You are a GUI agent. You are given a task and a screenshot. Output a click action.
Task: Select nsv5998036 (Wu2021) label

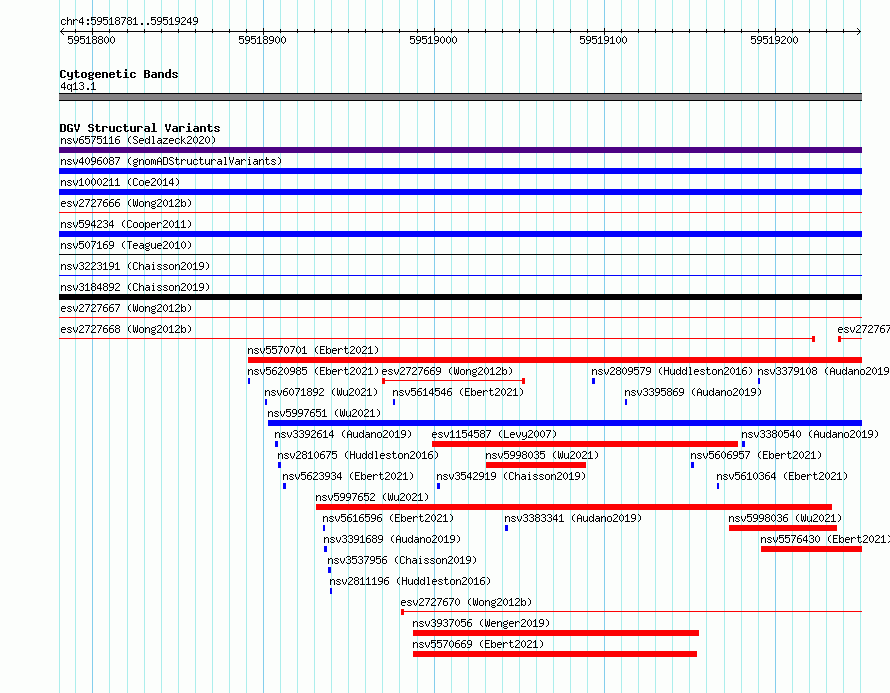(x=785, y=518)
